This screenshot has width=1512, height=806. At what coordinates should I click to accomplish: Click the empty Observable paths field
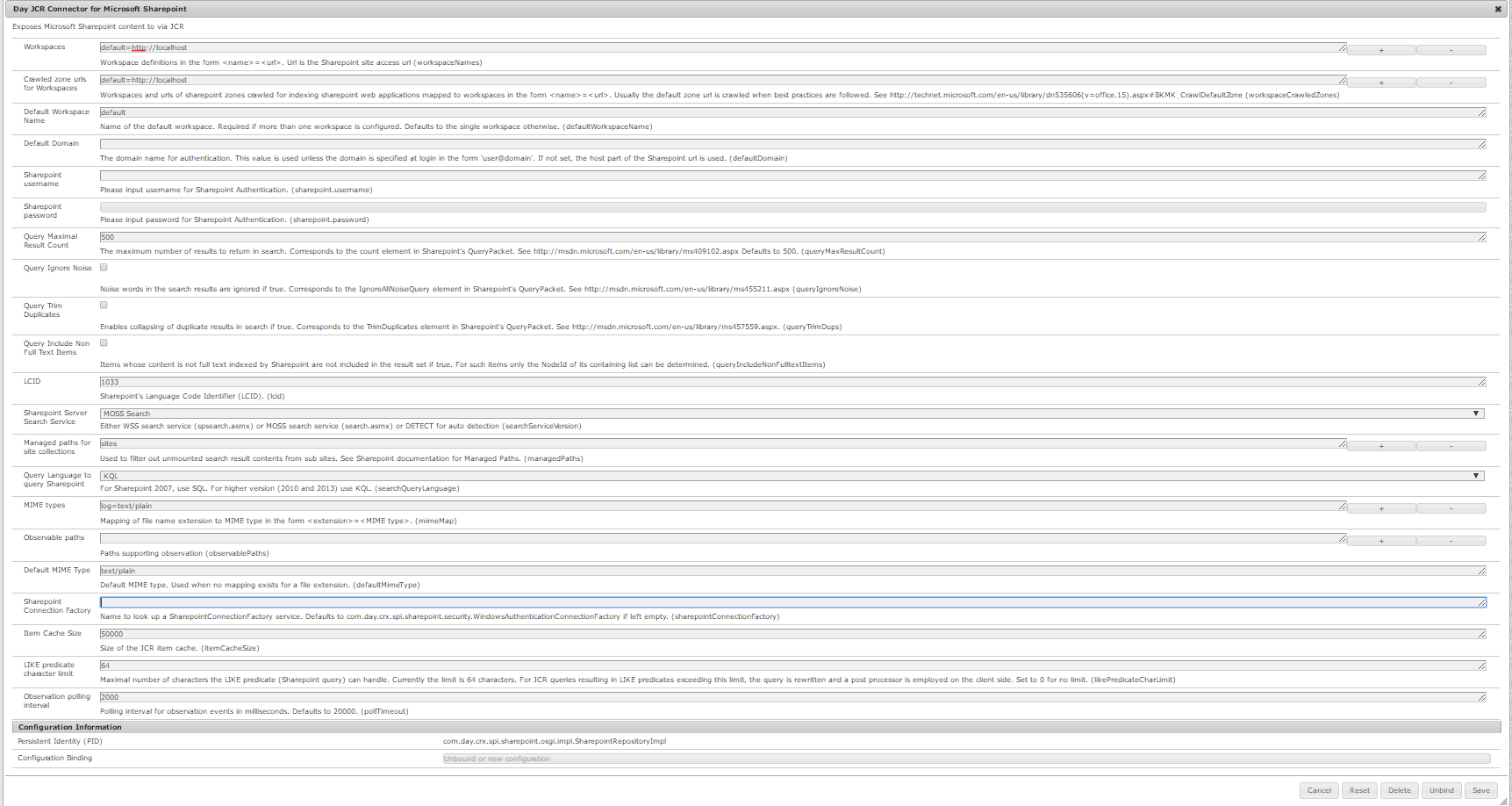[x=723, y=538]
